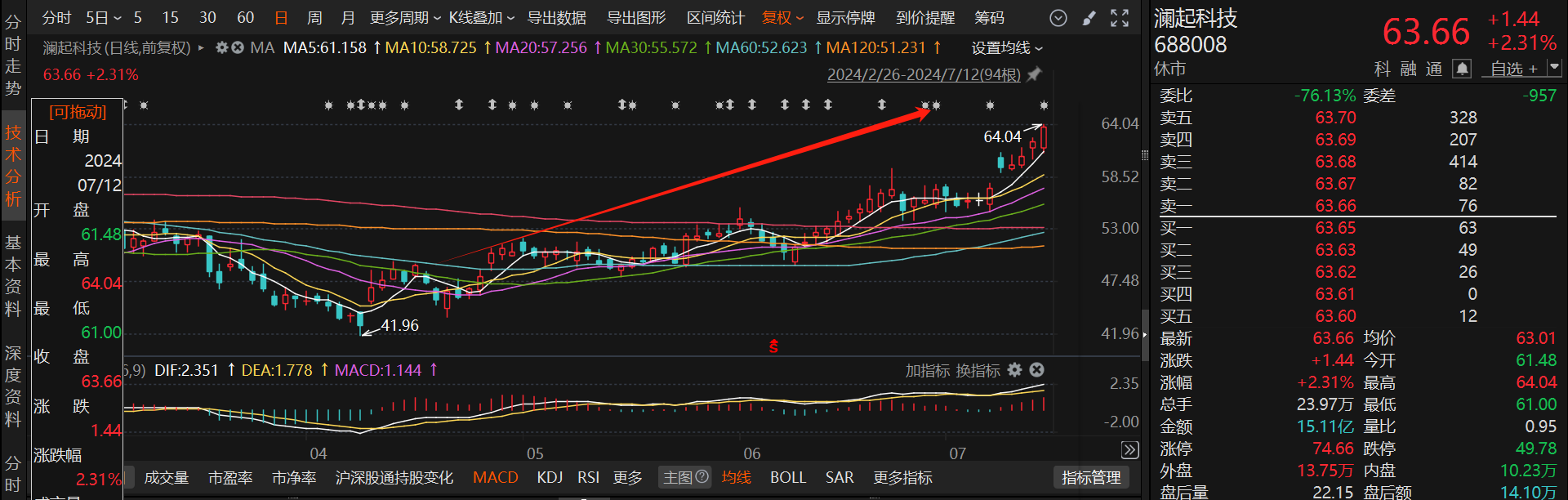Click 导出图形 export image button
The image size is (1568, 500).
636,18
